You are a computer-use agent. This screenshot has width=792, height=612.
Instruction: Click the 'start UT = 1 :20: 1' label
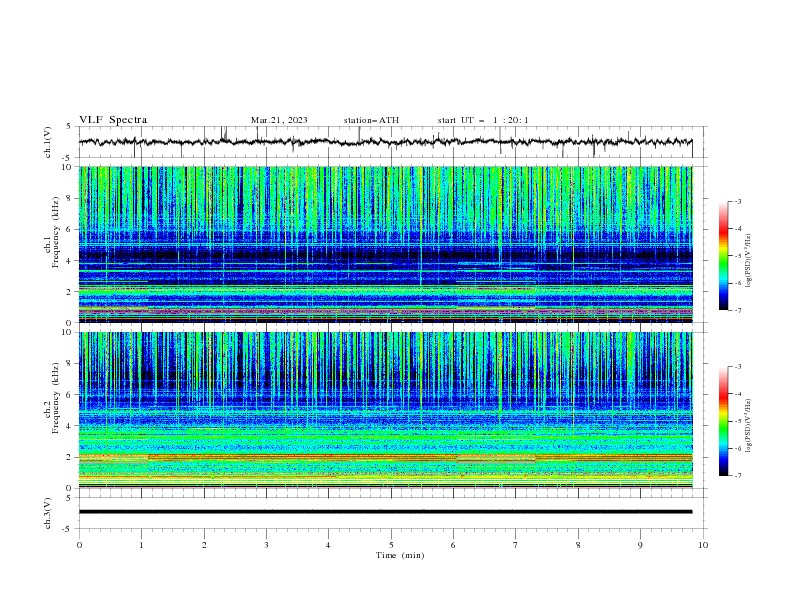483,120
